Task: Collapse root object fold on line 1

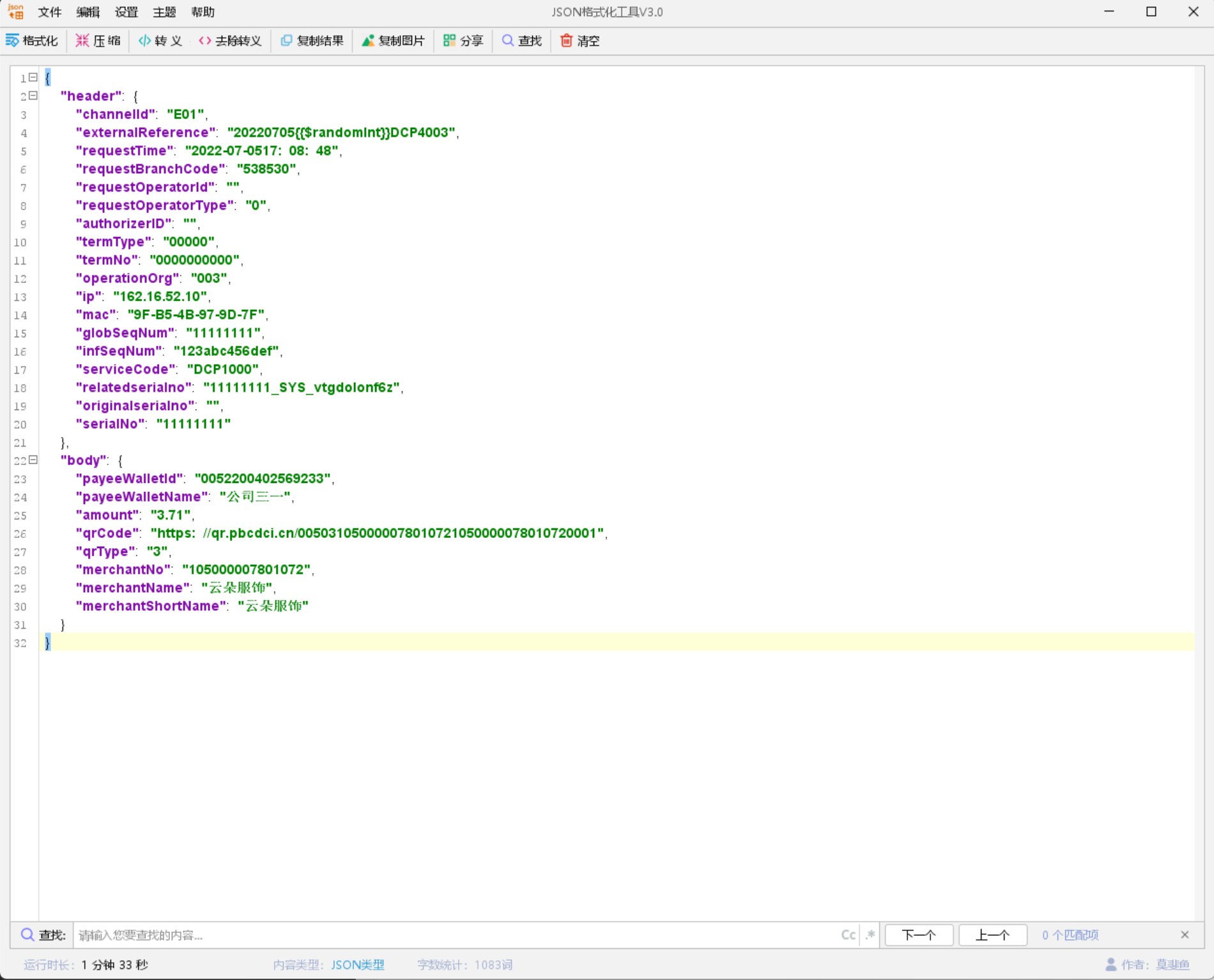Action: 33,77
